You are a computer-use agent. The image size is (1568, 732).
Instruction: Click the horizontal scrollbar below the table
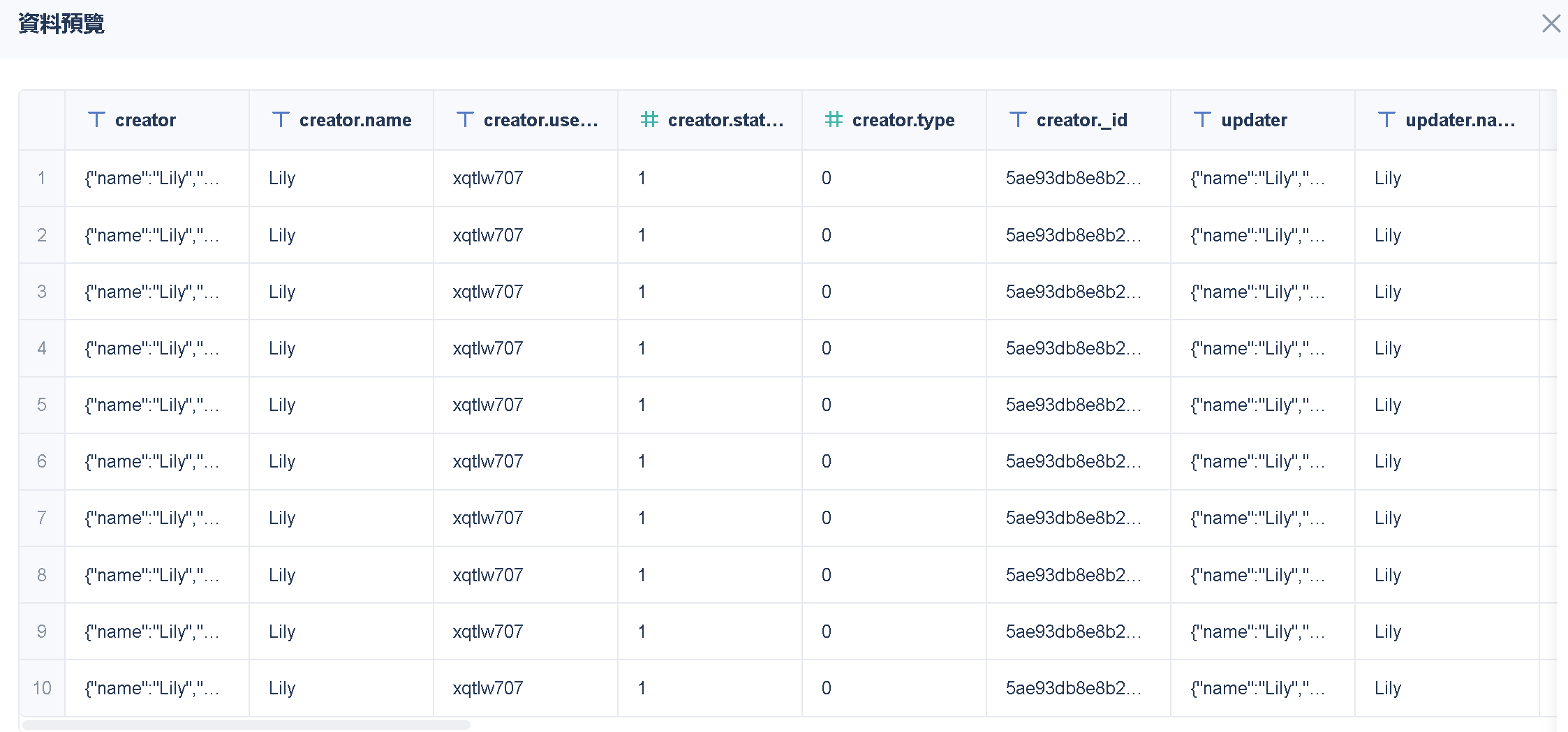(246, 725)
